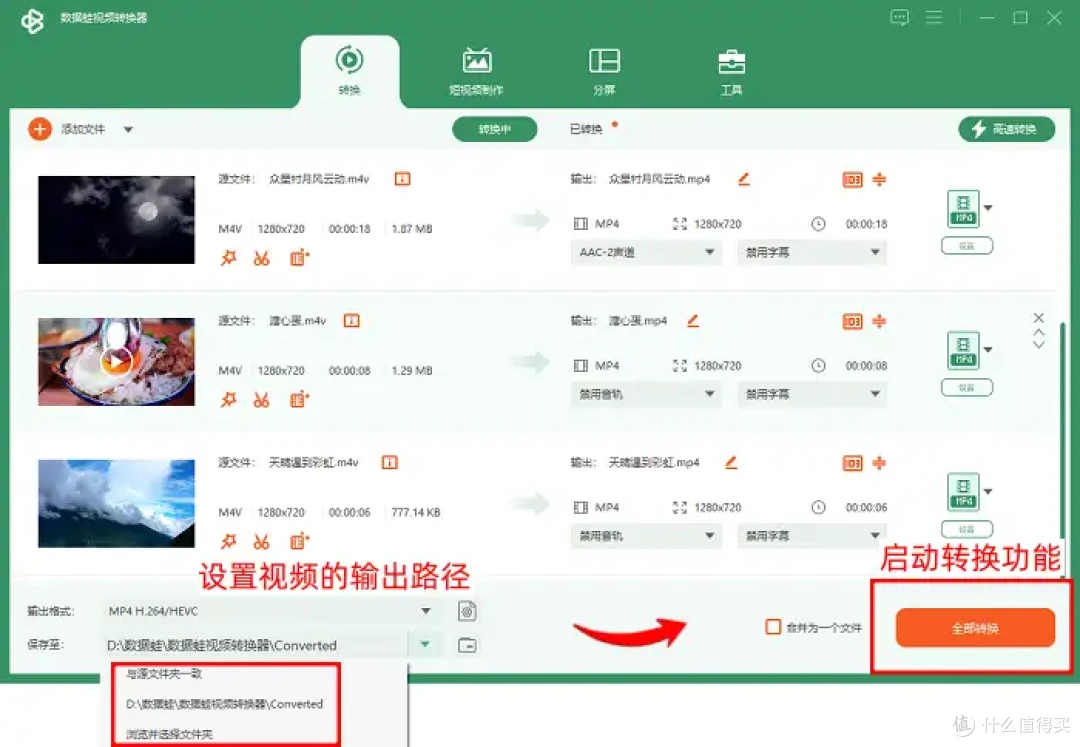Select the moon night video thumbnail
Screen dimensions: 1080x747
tap(116, 220)
